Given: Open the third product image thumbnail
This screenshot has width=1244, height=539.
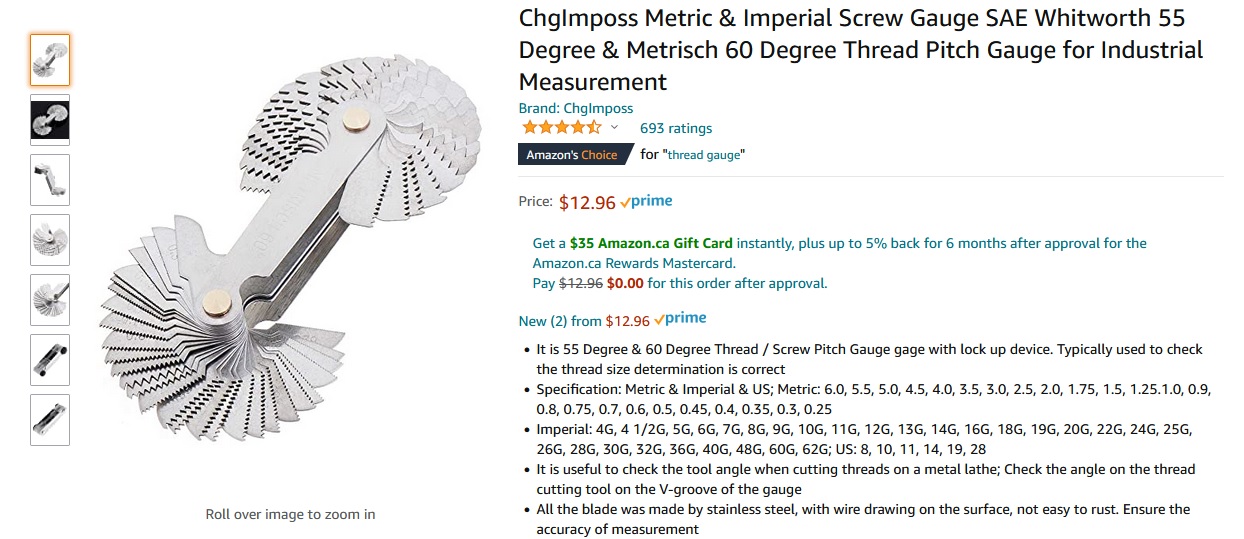Looking at the screenshot, I should tap(50, 180).
